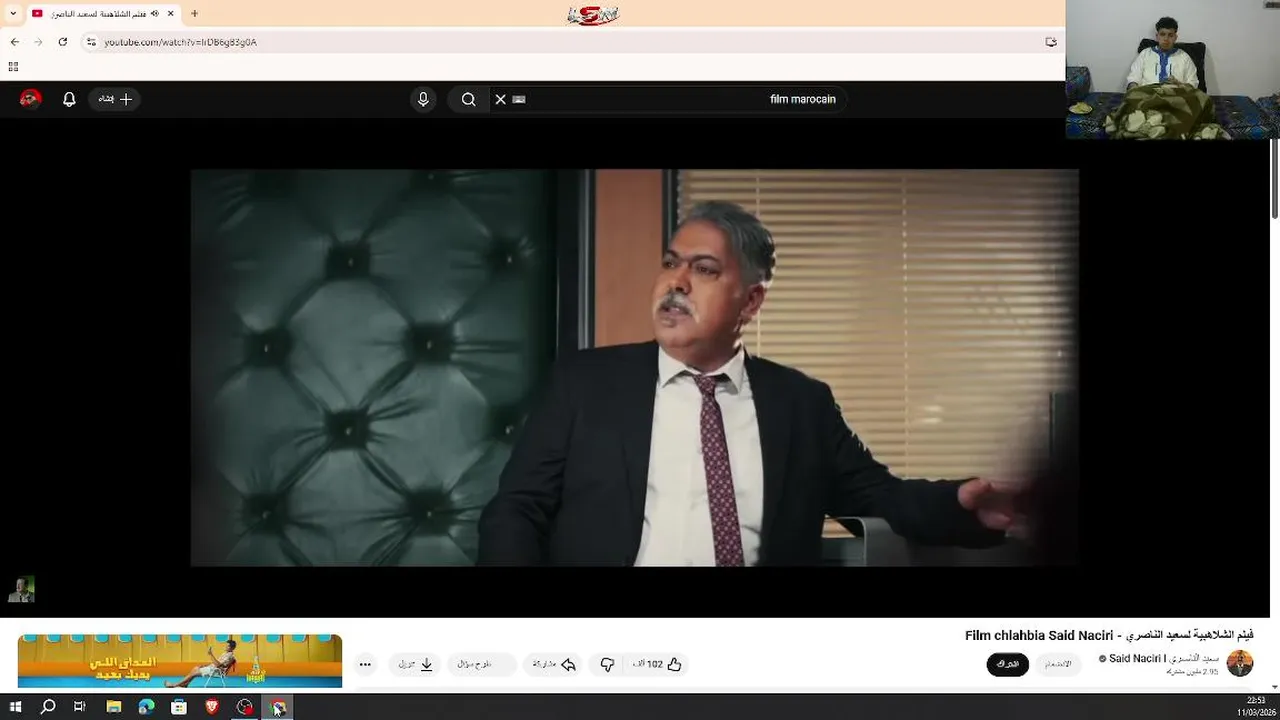Launch Brave browser from taskbar
The height and width of the screenshot is (720, 1280).
[x=212, y=707]
